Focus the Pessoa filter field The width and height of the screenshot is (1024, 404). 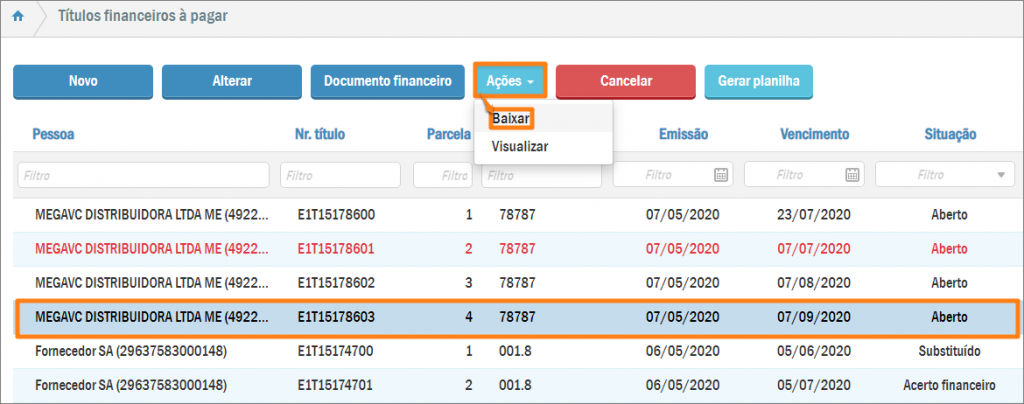[x=143, y=175]
